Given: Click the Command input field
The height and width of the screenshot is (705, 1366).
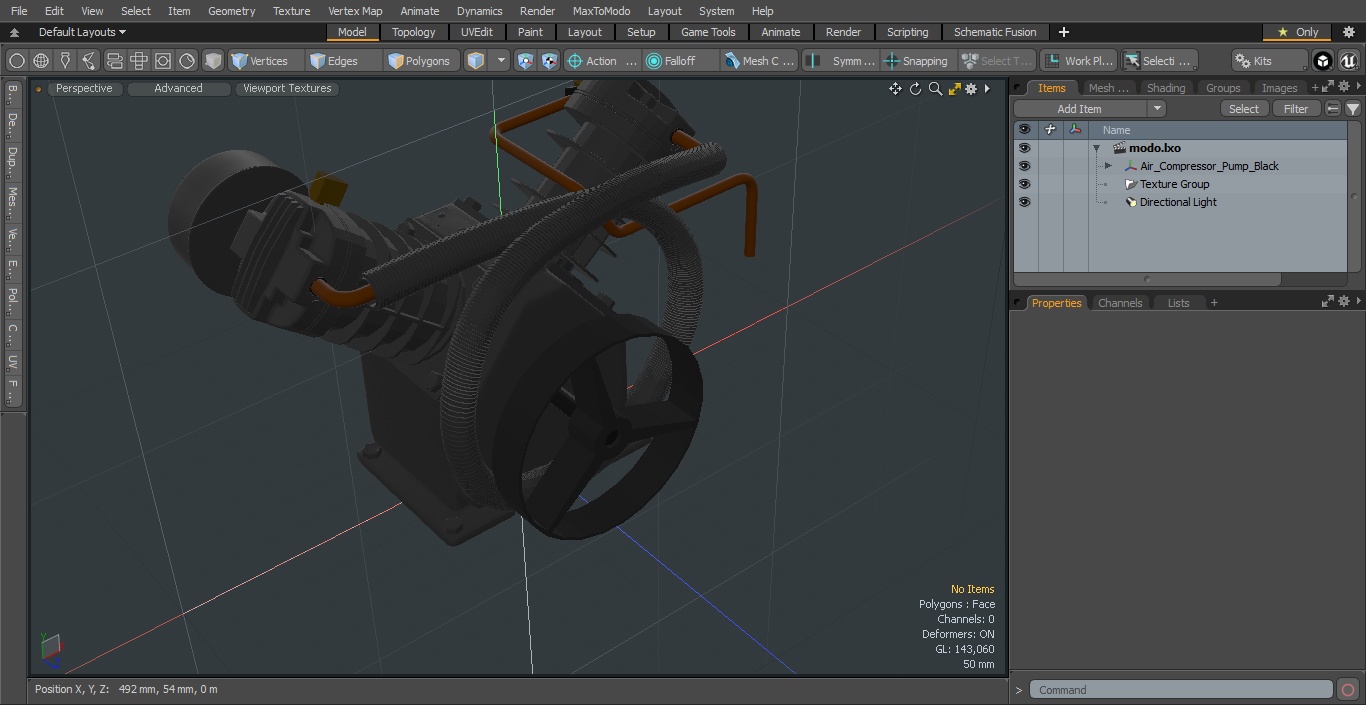Looking at the screenshot, I should 1181,690.
